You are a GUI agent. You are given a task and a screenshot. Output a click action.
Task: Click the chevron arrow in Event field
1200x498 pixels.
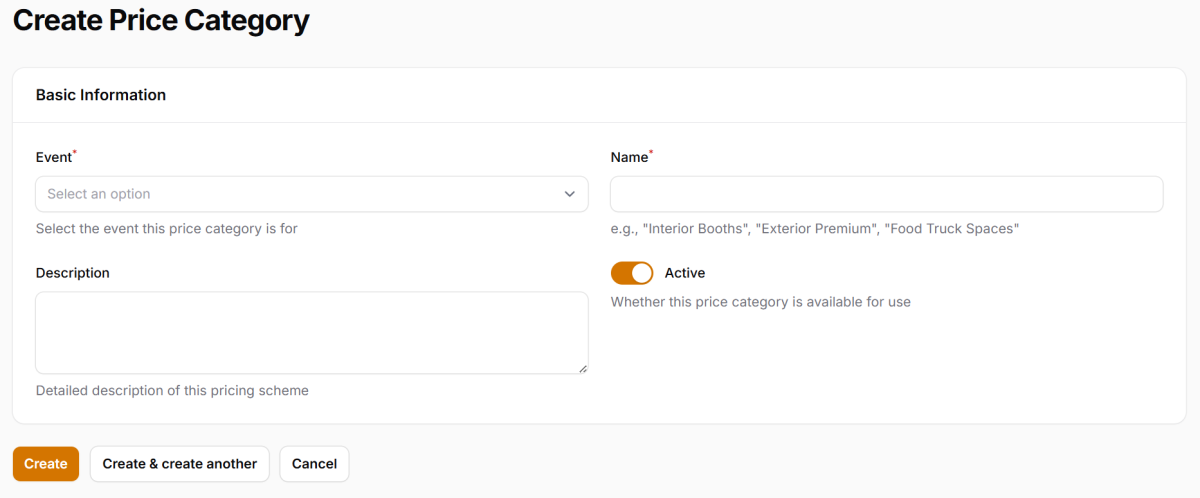click(570, 194)
